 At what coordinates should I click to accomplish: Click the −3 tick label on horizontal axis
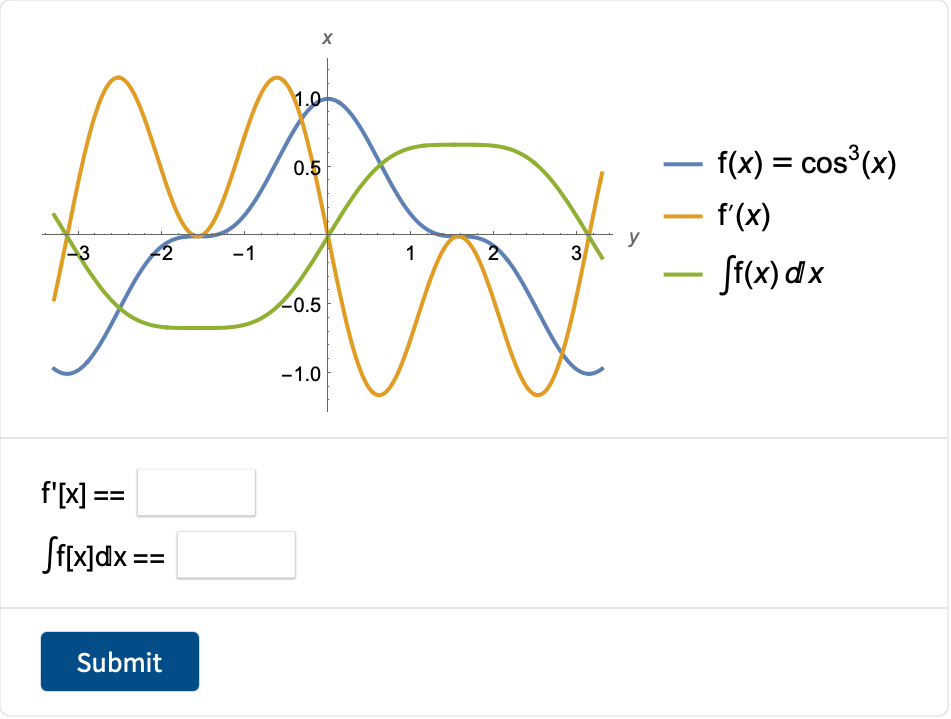pyautogui.click(x=78, y=253)
